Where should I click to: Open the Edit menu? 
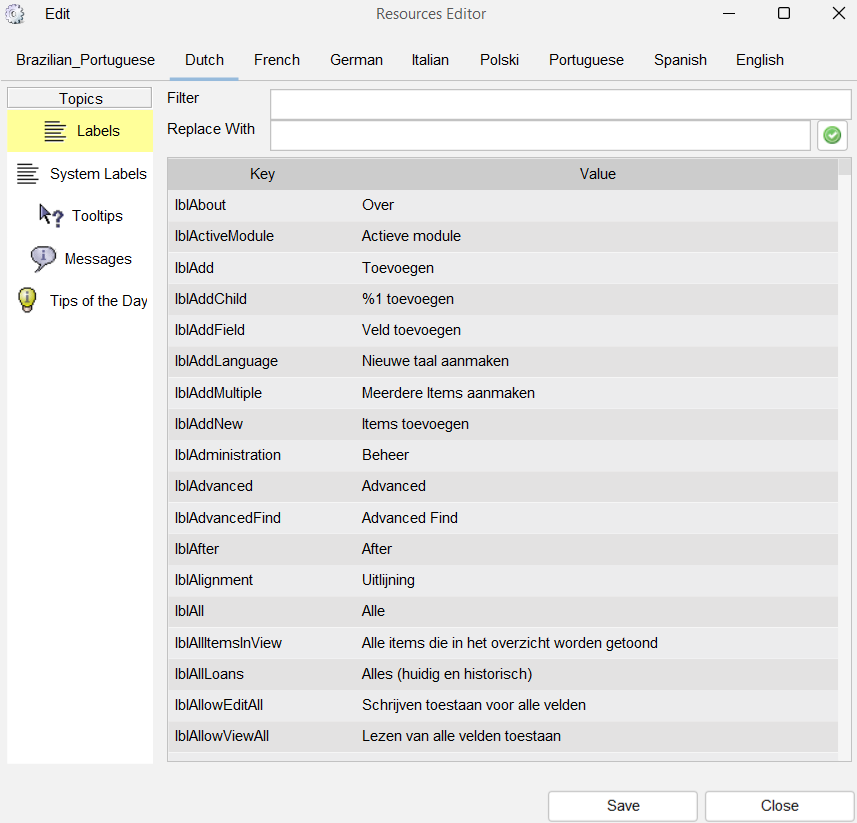57,14
